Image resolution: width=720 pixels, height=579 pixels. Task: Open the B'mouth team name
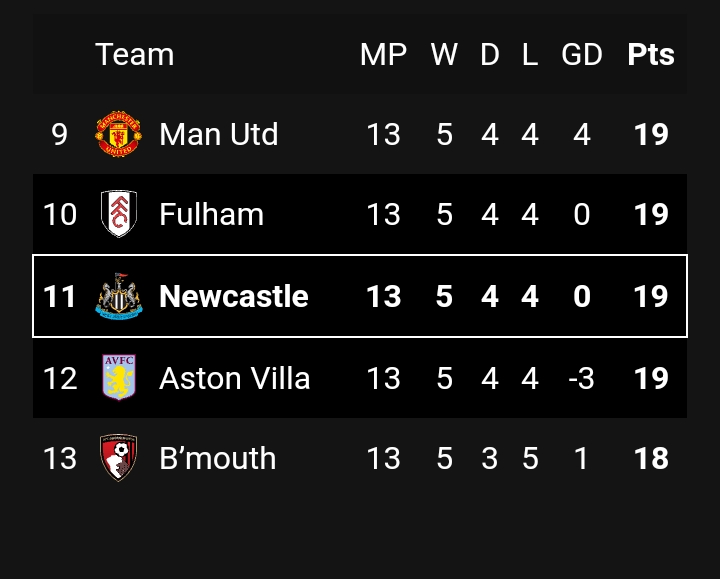point(217,458)
